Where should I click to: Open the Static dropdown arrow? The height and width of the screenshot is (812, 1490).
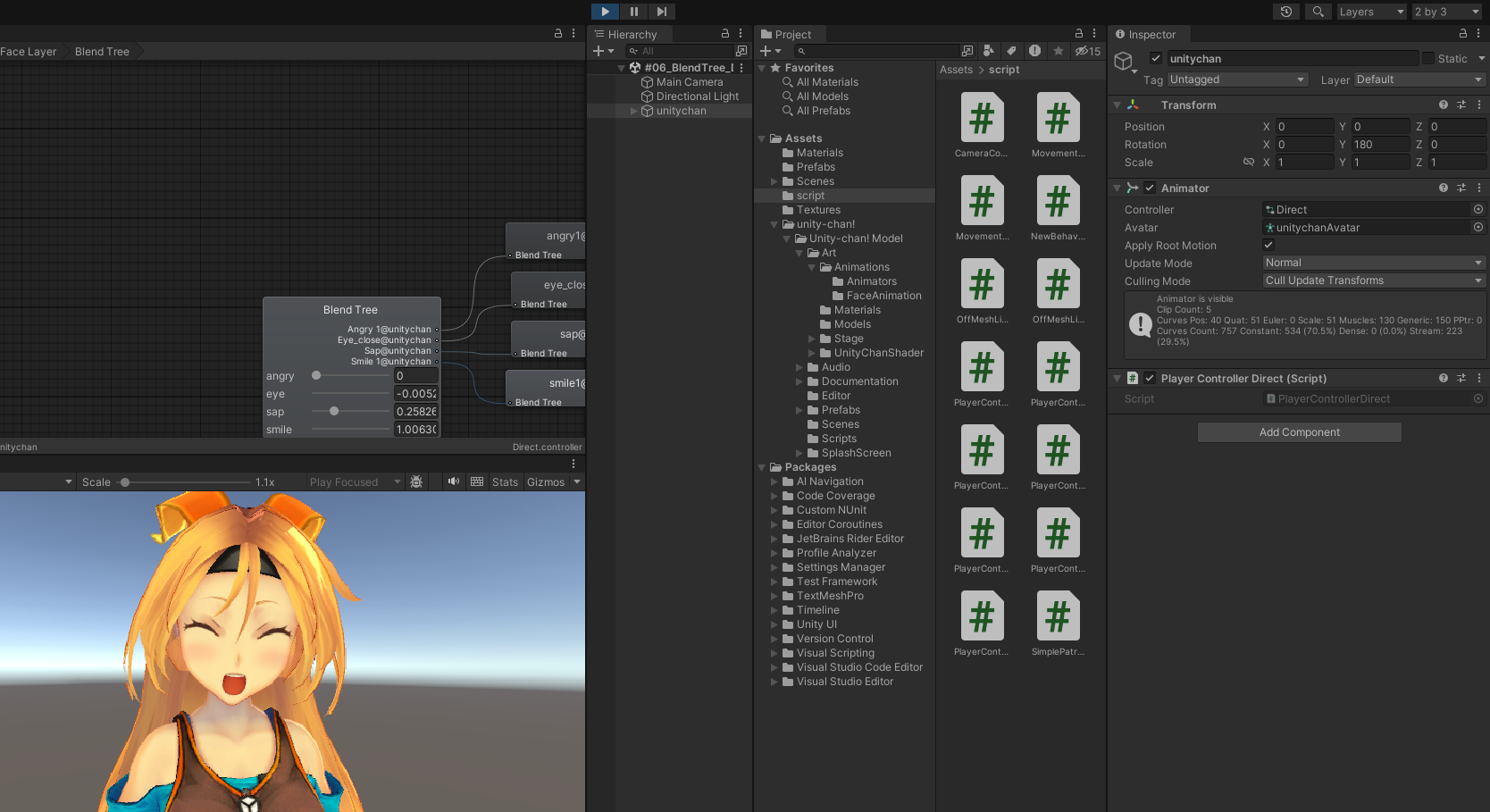click(1481, 58)
